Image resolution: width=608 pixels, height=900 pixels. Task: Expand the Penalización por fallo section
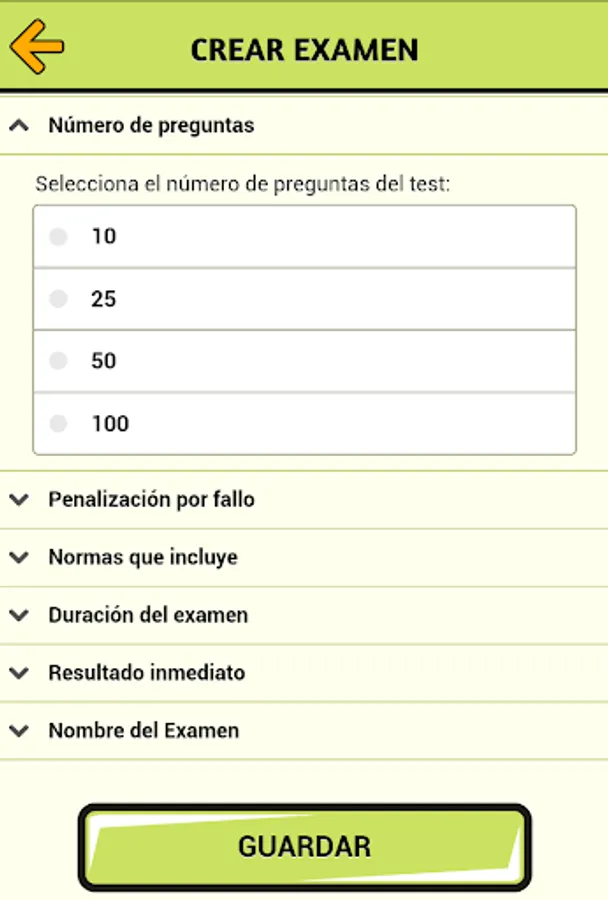pyautogui.click(x=151, y=500)
